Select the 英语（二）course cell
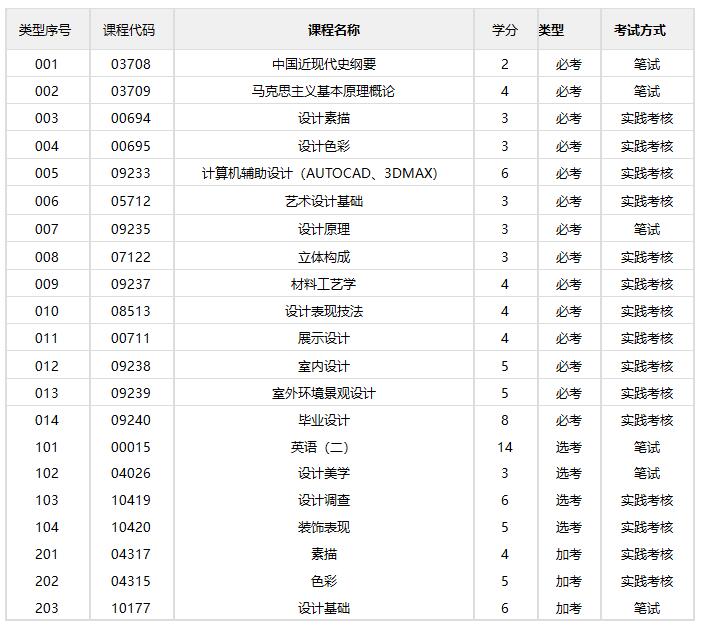 pyautogui.click(x=320, y=447)
